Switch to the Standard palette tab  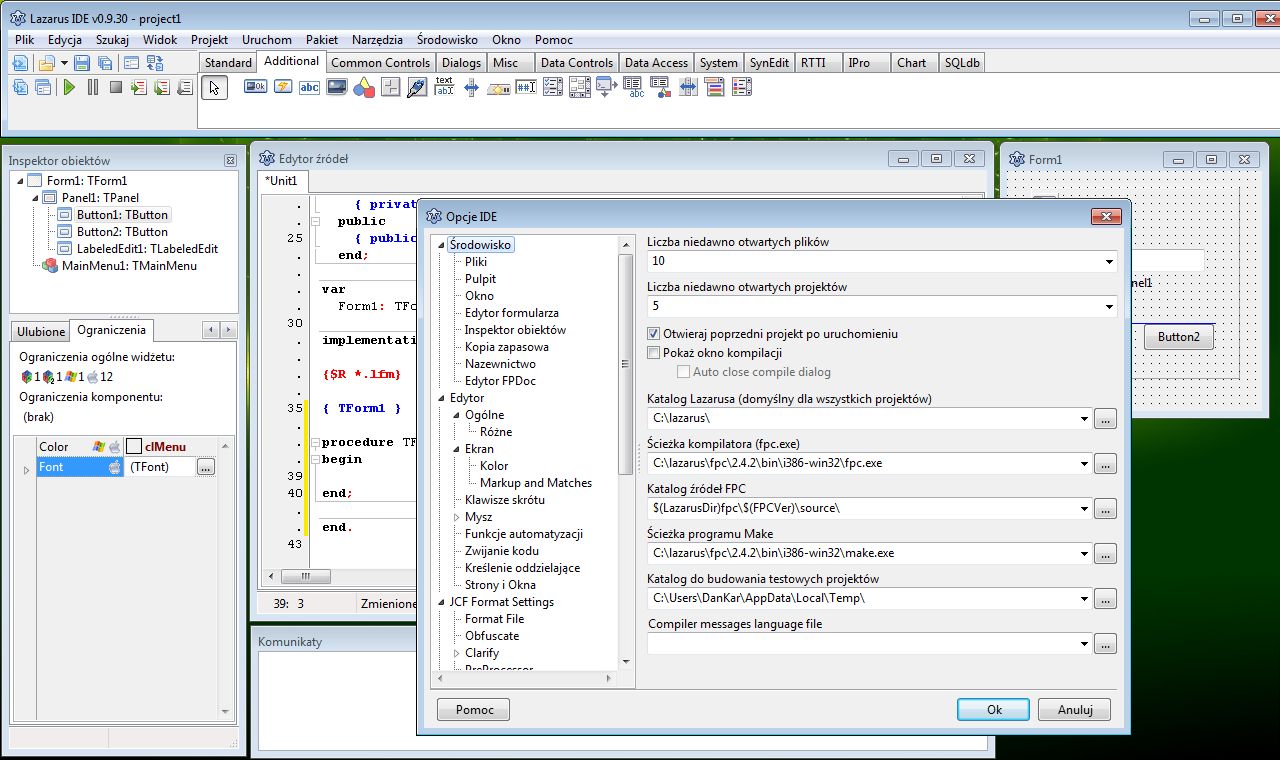tap(229, 63)
